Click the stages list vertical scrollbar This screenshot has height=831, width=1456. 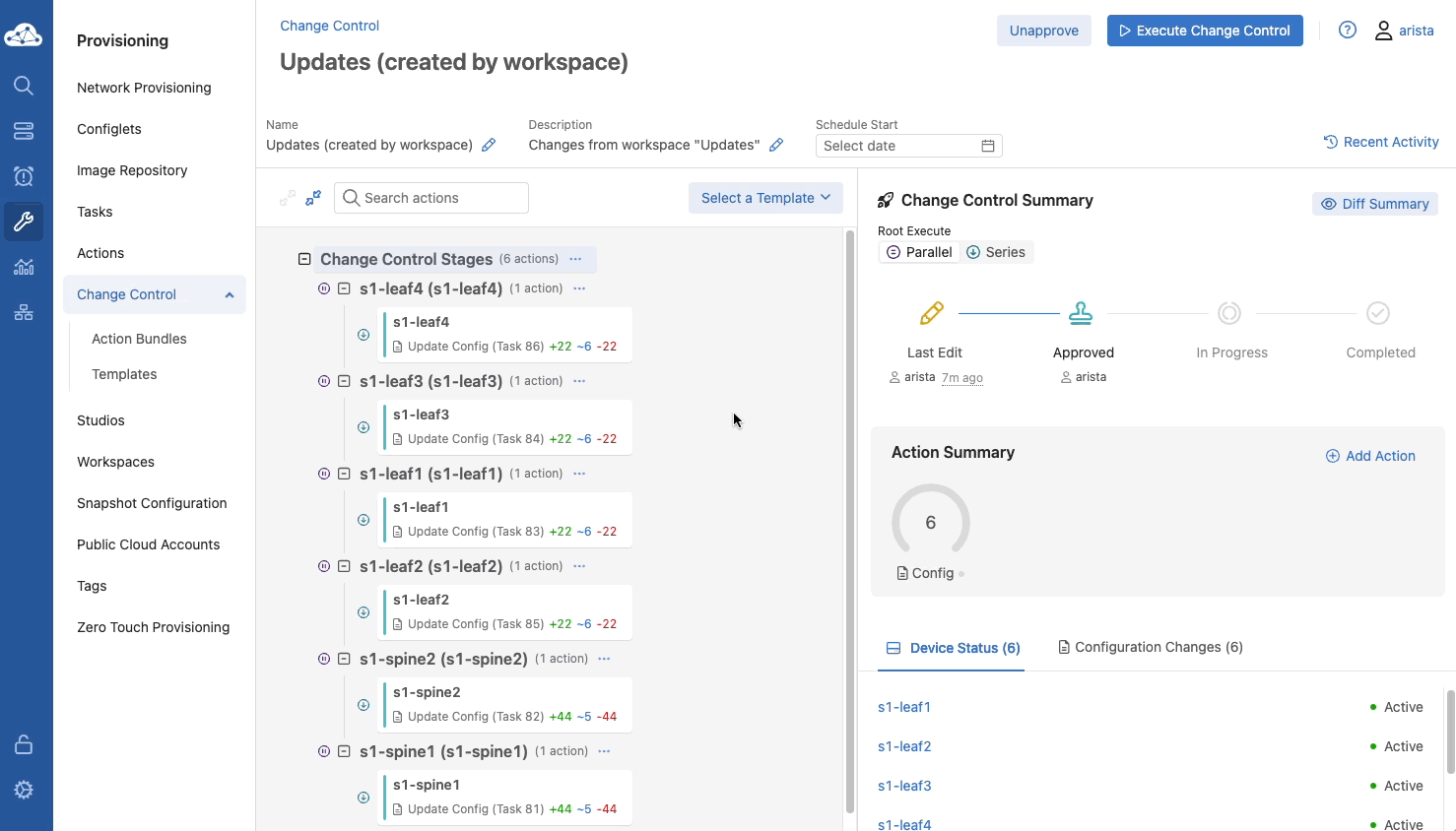pos(850,522)
